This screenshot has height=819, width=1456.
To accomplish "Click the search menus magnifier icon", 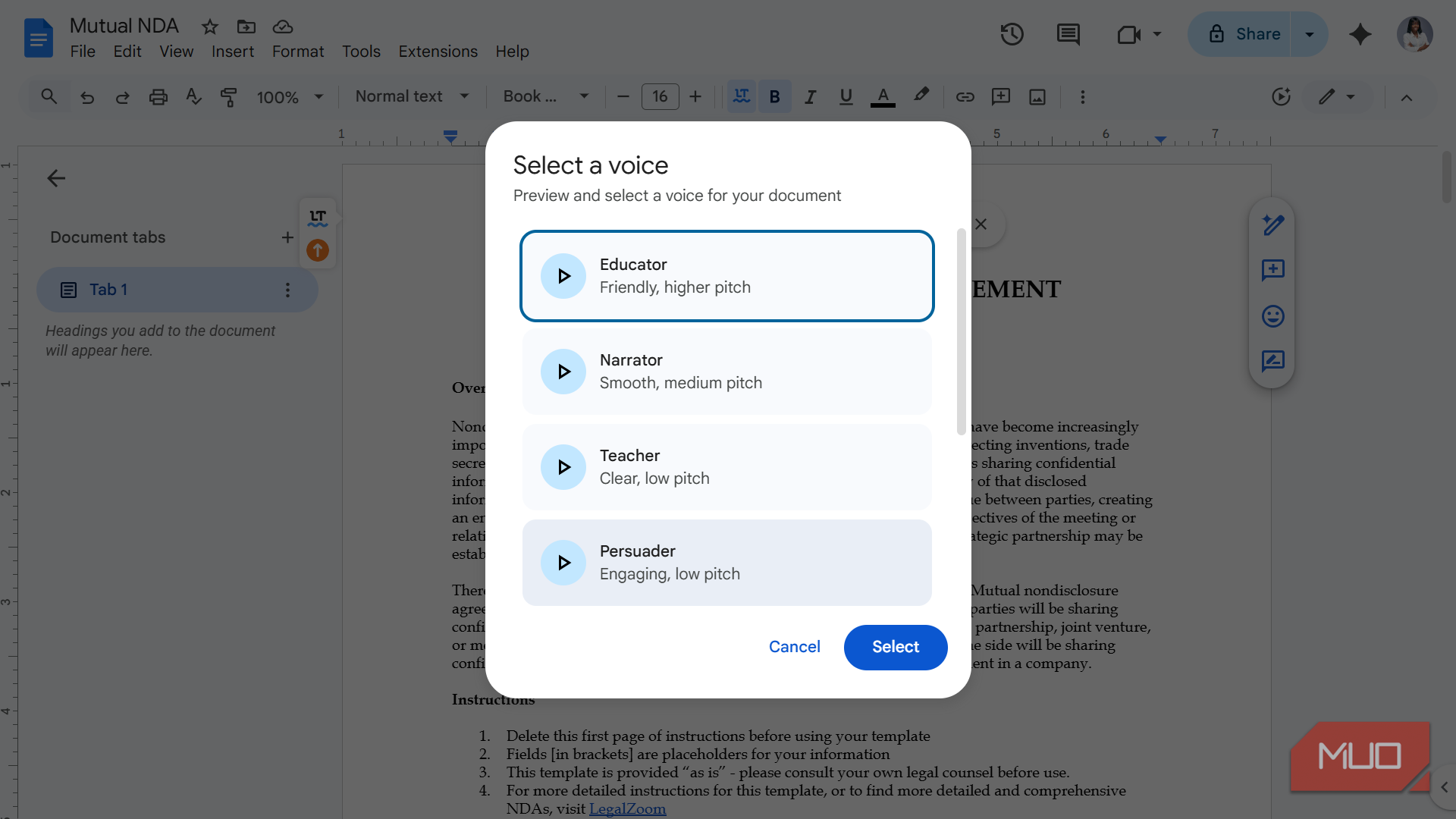I will tap(49, 97).
